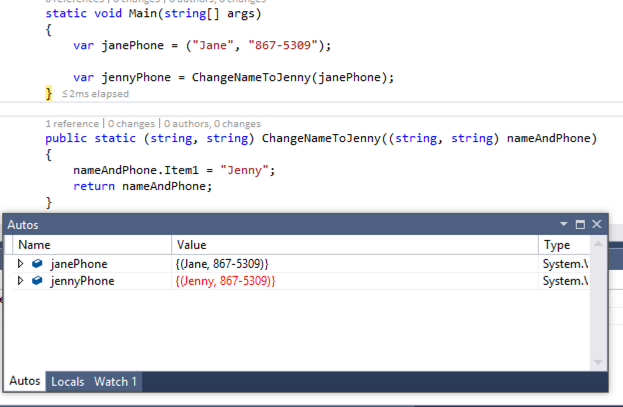This screenshot has width=623, height=407.
Task: Select the Autos tab
Action: (25, 381)
